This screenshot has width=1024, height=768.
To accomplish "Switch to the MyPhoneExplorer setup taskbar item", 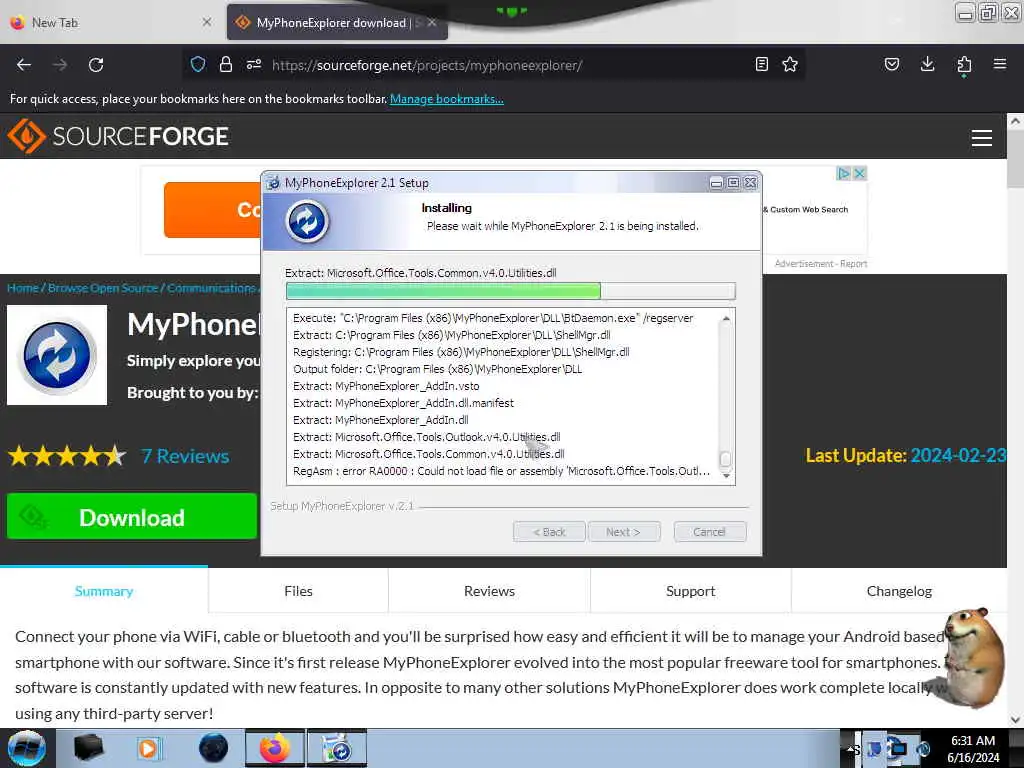I will coord(337,748).
